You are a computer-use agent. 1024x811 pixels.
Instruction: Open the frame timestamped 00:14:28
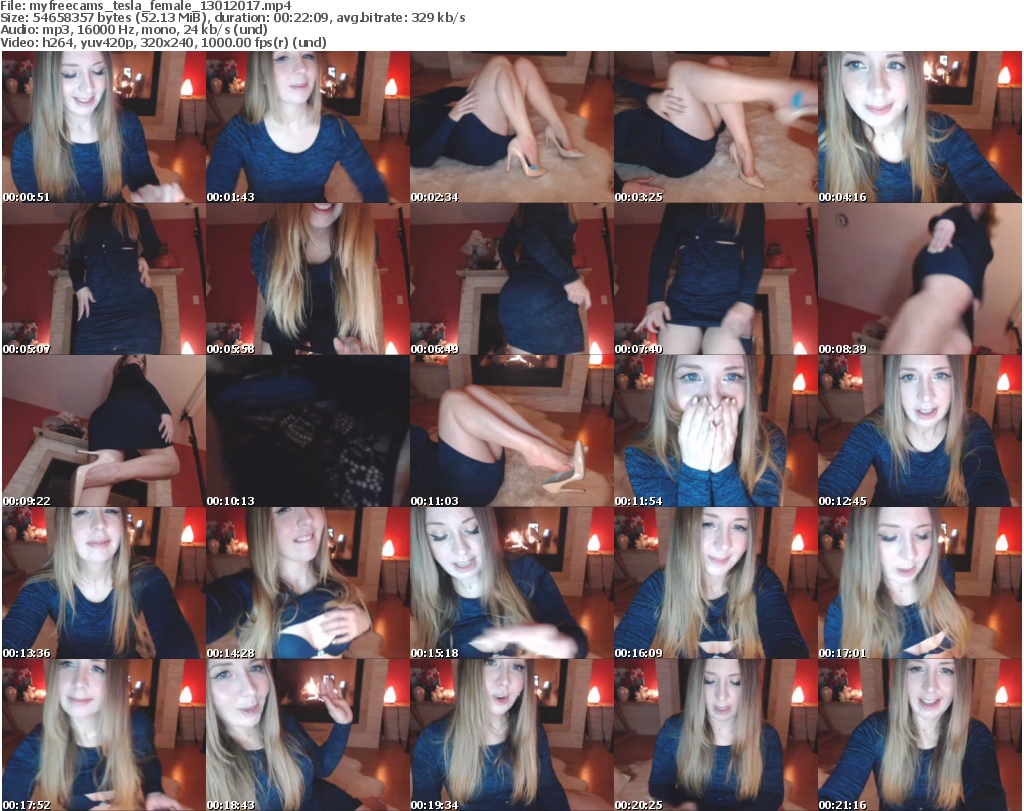308,583
